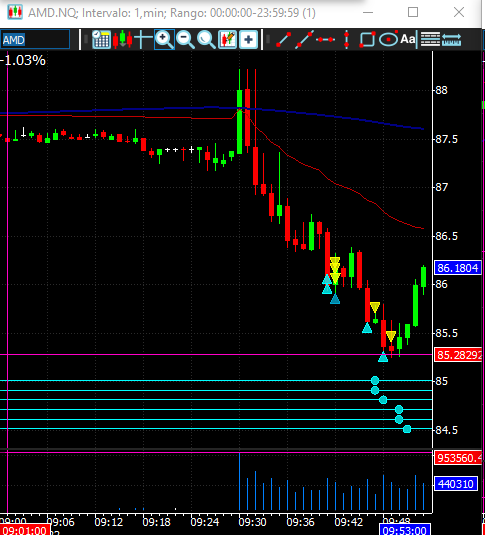This screenshot has width=485, height=535.
Task: Click the 953560 red volume label
Action: click(459, 458)
